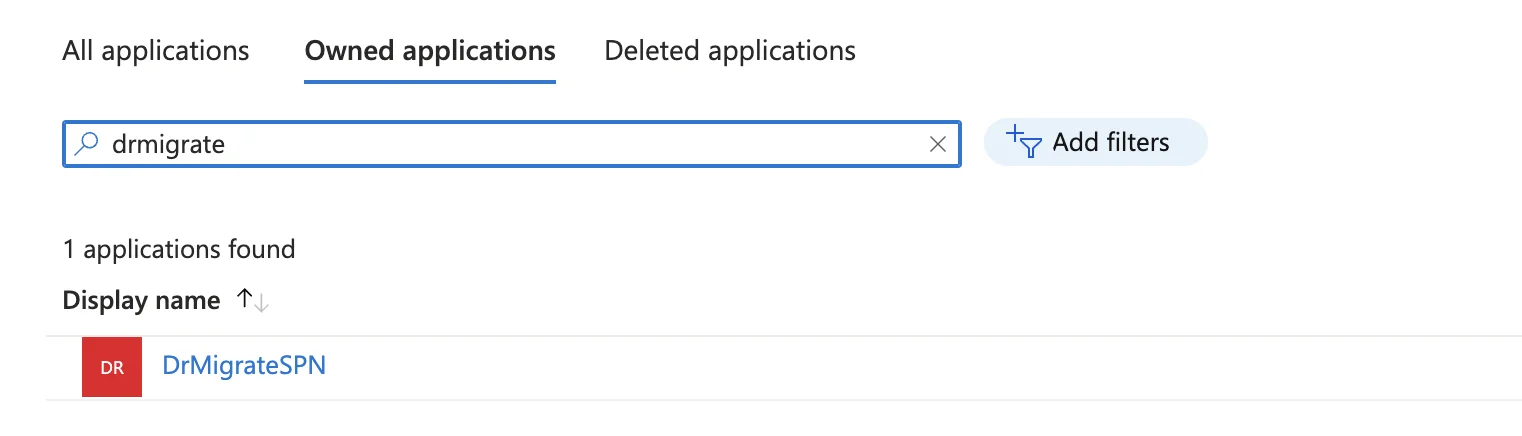Select the Owned applications tab
1522x436 pixels.
pos(430,50)
